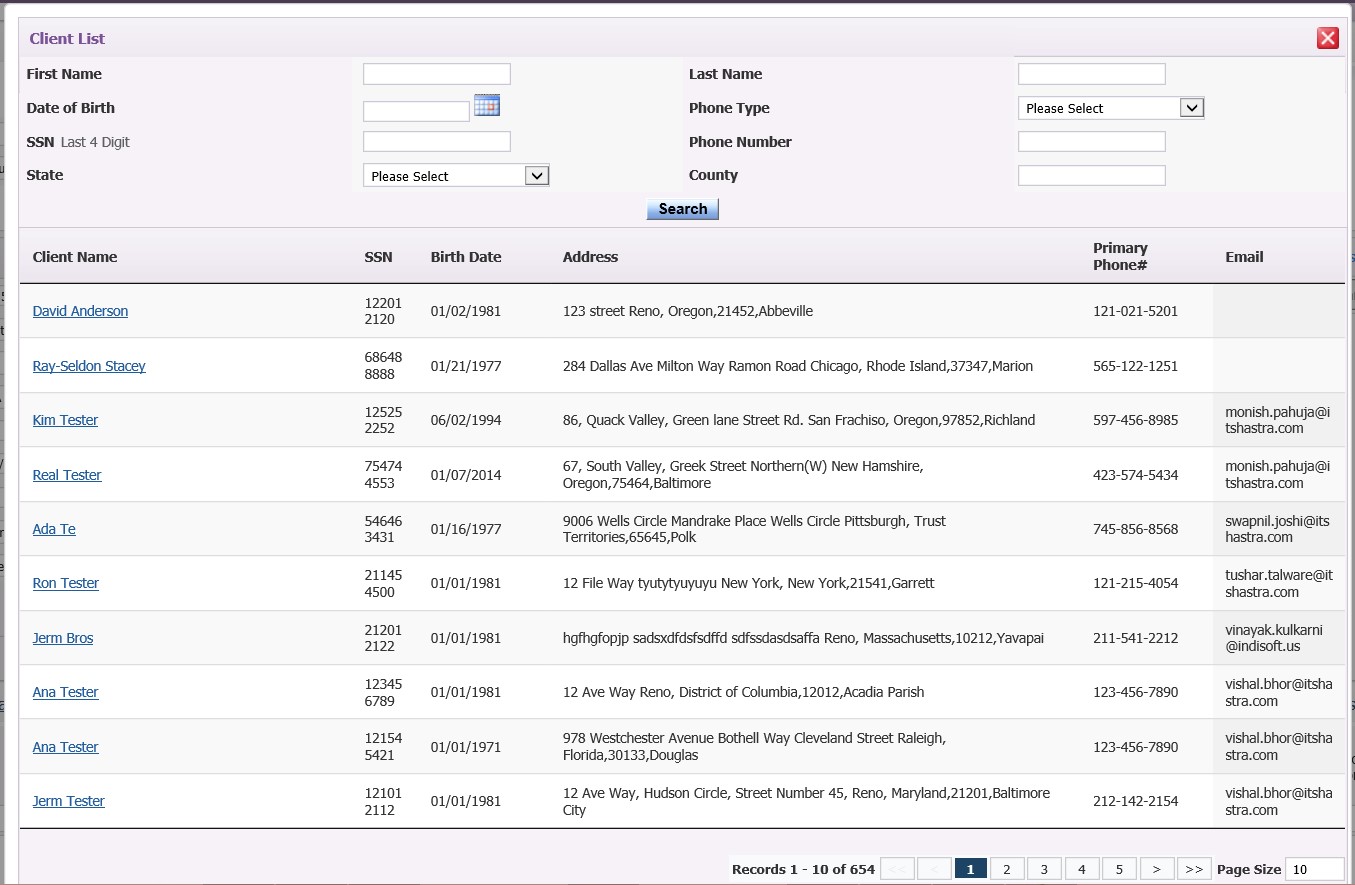Close the Client List dialog
The width and height of the screenshot is (1355, 885).
click(x=1327, y=39)
